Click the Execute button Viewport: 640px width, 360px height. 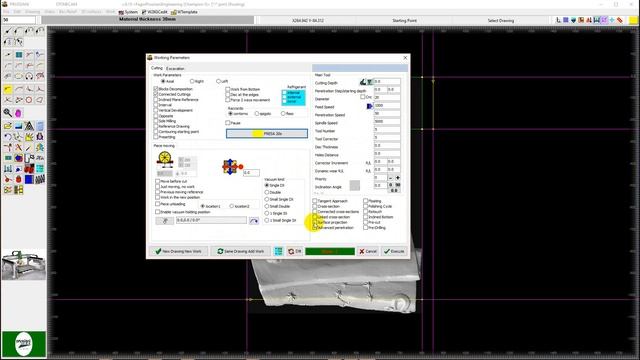point(394,251)
